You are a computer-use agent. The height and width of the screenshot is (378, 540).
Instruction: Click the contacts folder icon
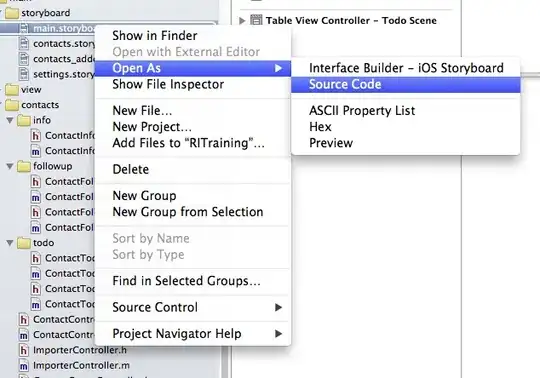click(x=12, y=105)
